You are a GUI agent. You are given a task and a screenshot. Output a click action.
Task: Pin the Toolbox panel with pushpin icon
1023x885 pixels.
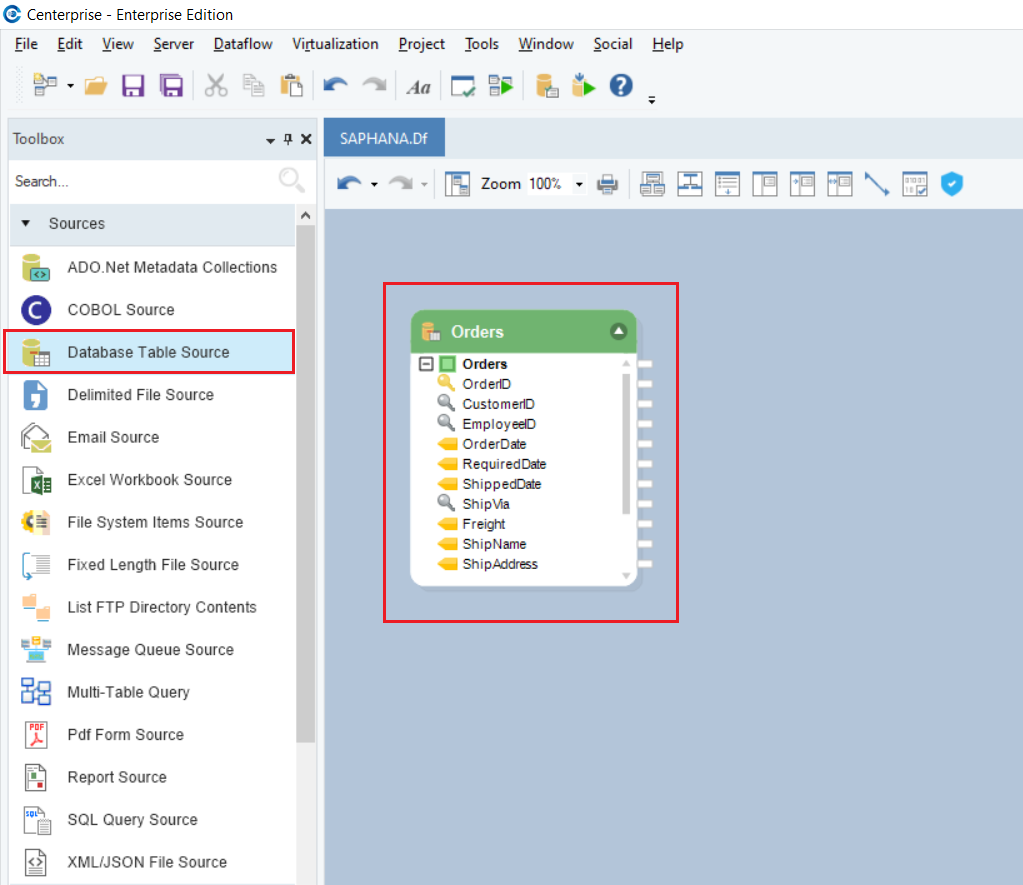pos(289,140)
